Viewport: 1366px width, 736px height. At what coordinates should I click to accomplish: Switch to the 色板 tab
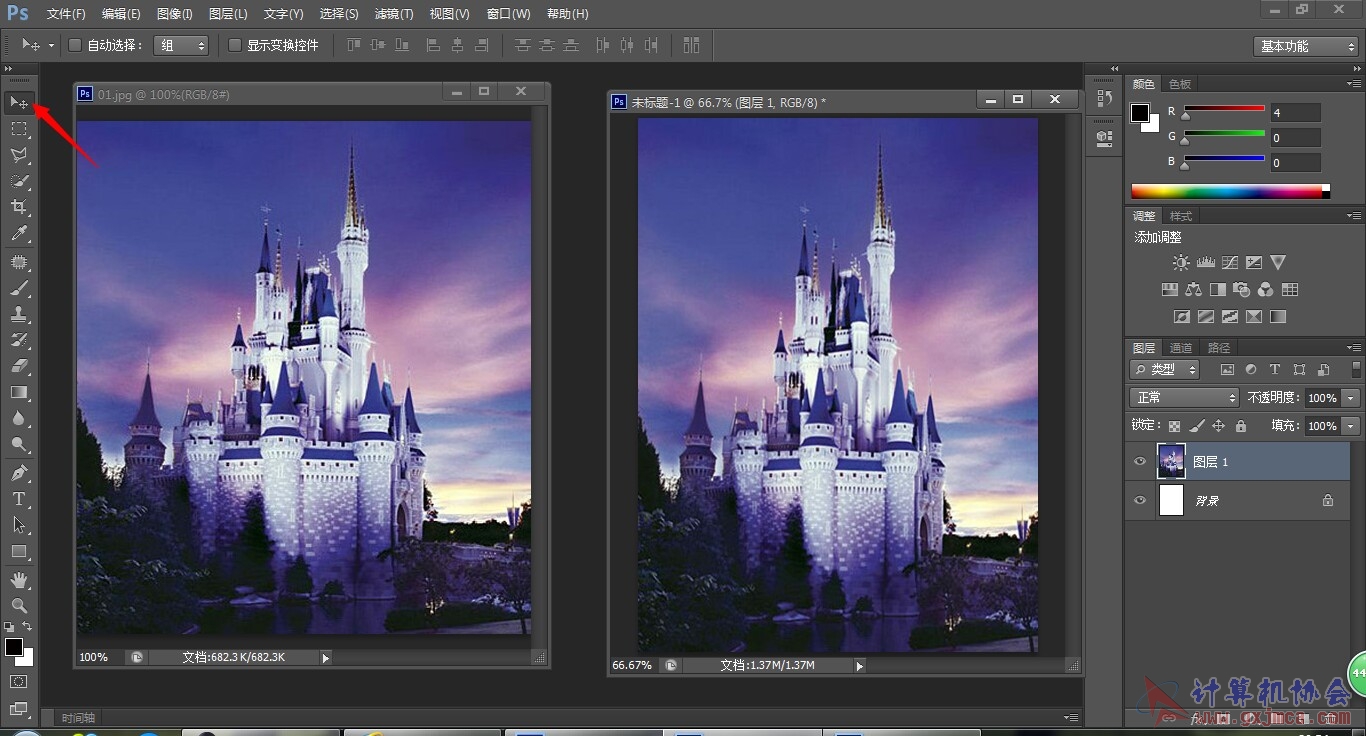(1180, 84)
